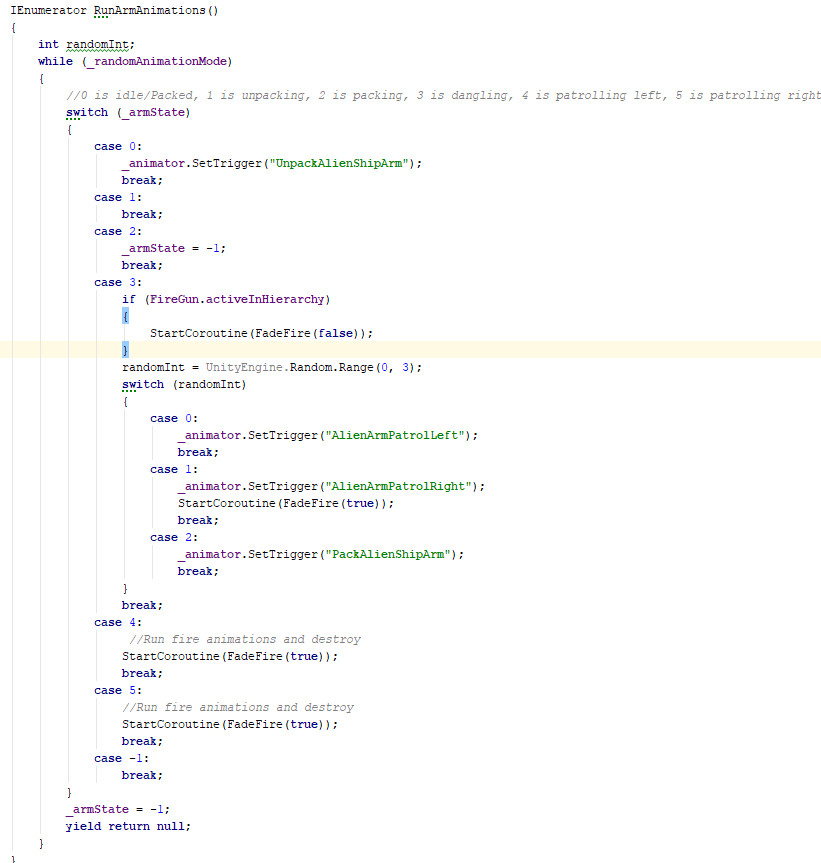Click the break; following the PackAlienShipArm trigger

pyautogui.click(x=198, y=571)
